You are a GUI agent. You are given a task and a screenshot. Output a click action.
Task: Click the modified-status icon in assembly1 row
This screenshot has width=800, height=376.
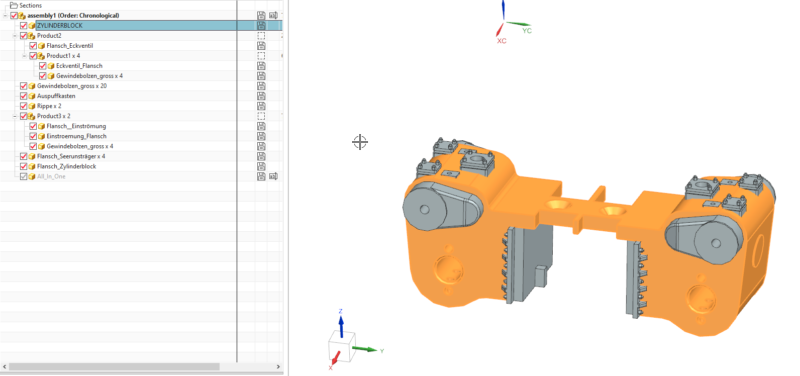273,15
